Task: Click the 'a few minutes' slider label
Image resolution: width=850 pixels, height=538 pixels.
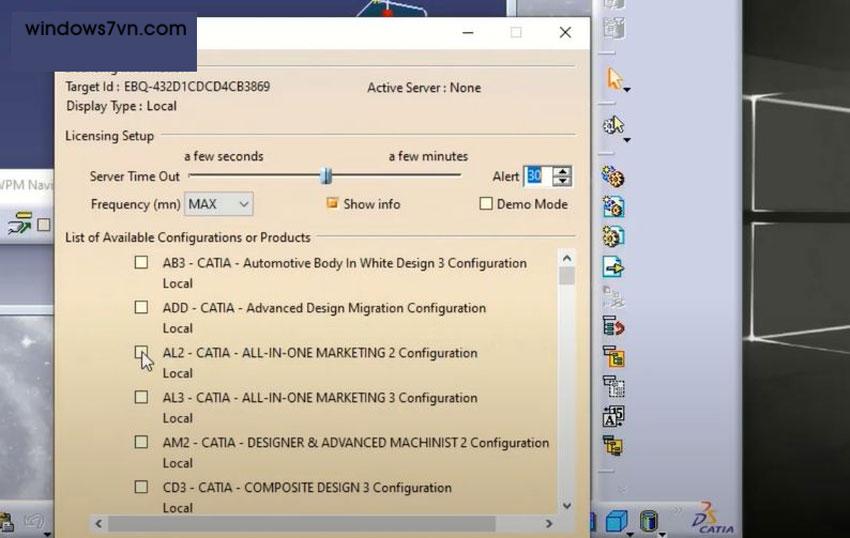Action: point(428,156)
